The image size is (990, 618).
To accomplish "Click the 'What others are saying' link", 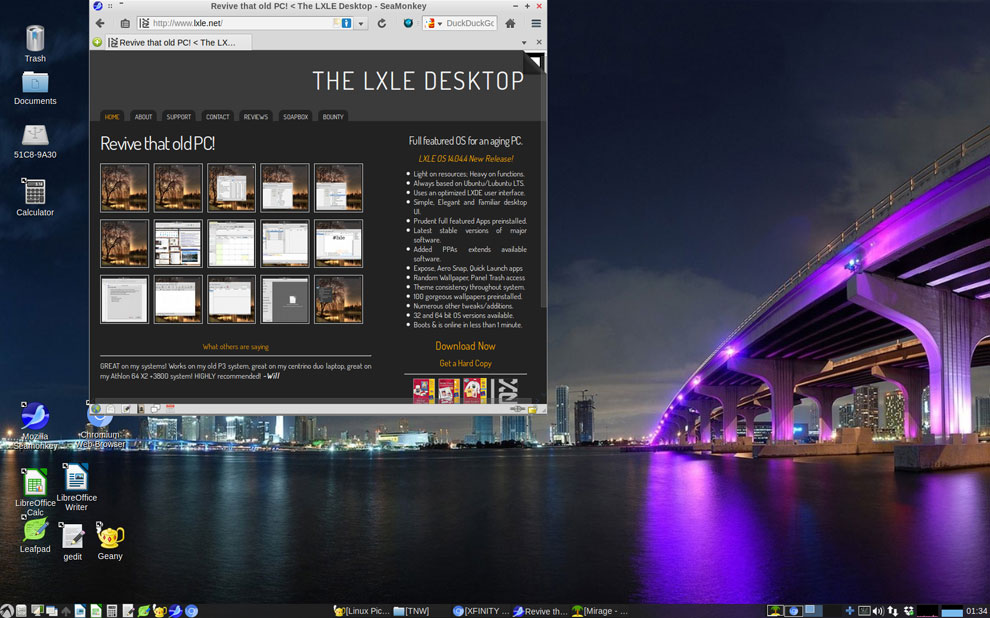I will point(236,347).
